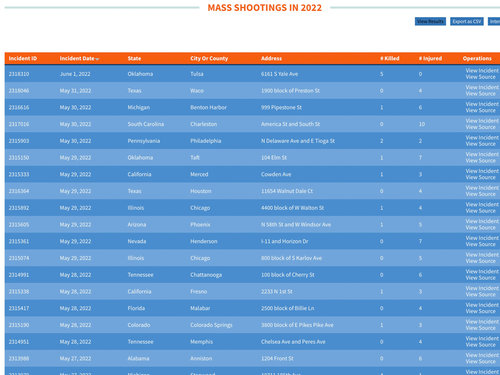Viewport: 500px width, 375px height.
Task: Click the address '104 Elm St'
Action: coord(274,158)
